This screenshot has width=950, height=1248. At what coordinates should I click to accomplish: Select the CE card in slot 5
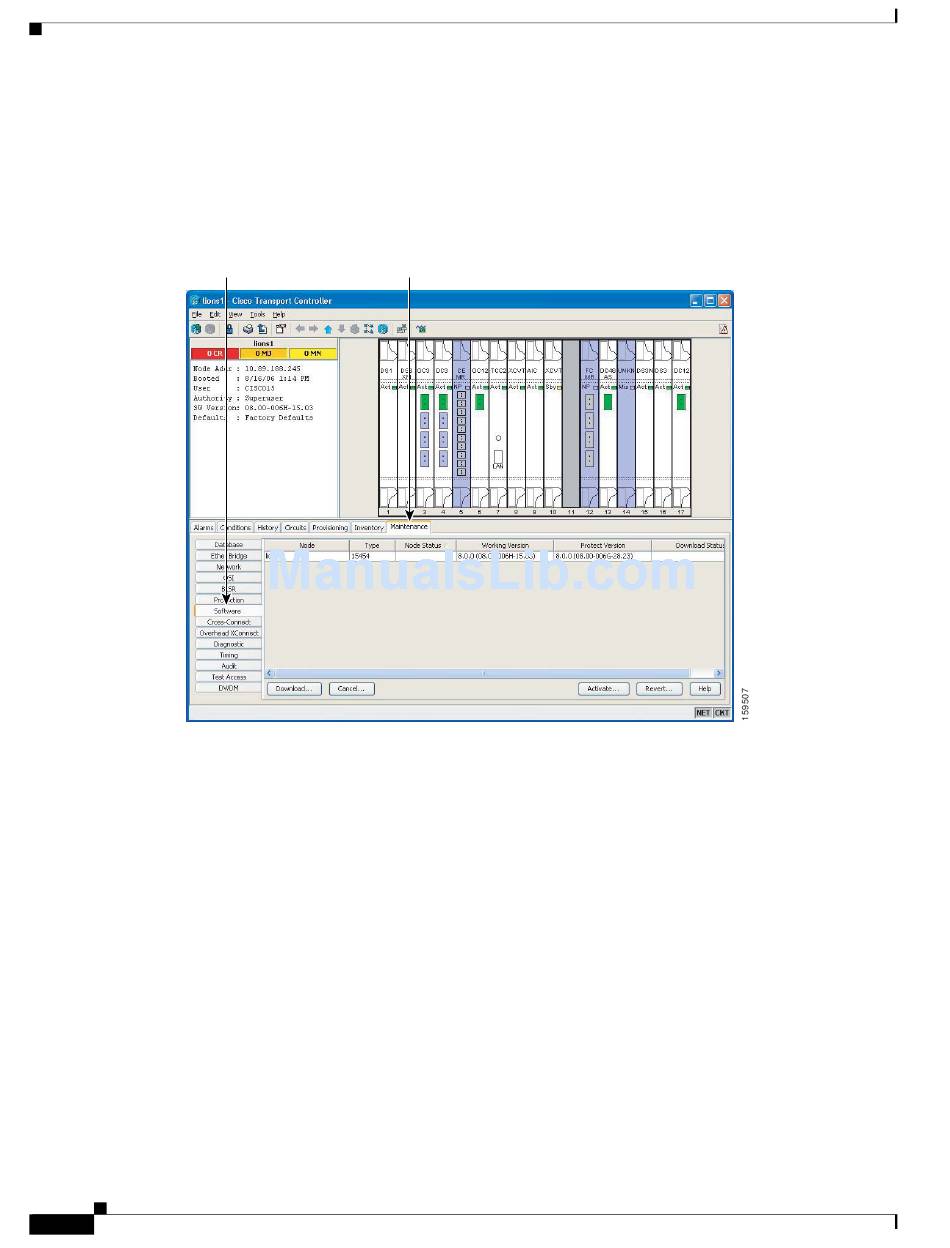[461, 424]
